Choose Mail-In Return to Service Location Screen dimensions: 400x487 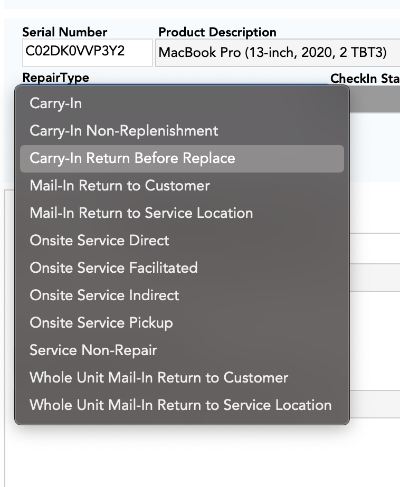(x=182, y=213)
